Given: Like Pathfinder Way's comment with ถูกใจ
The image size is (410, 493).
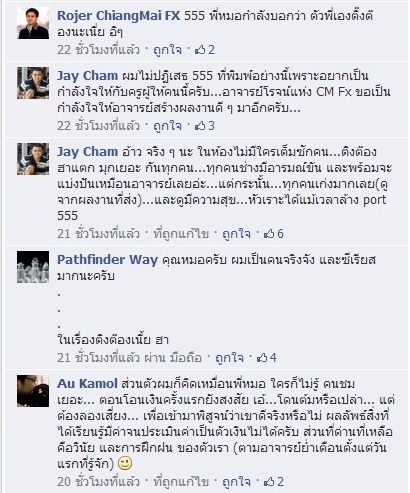Looking at the screenshot, I should pyautogui.click(x=229, y=358).
